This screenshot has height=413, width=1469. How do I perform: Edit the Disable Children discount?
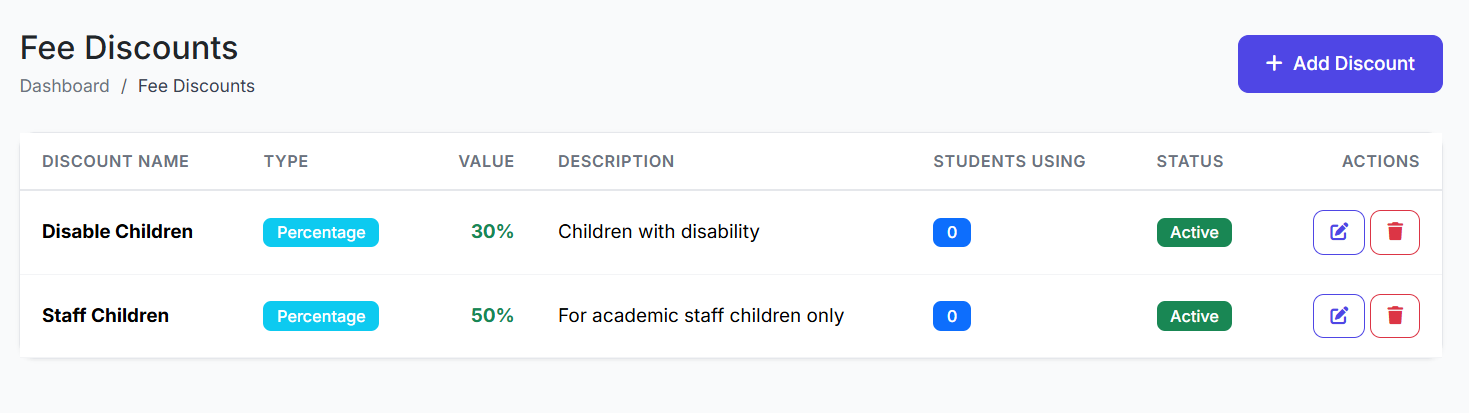click(1338, 232)
